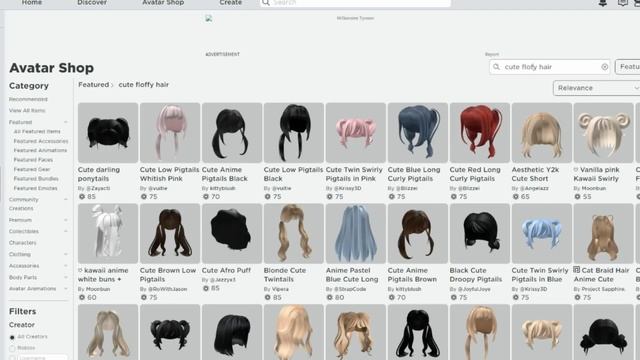Click the magnifier icon in shop search box
Viewport: 640px width, 360px height.
coord(496,67)
